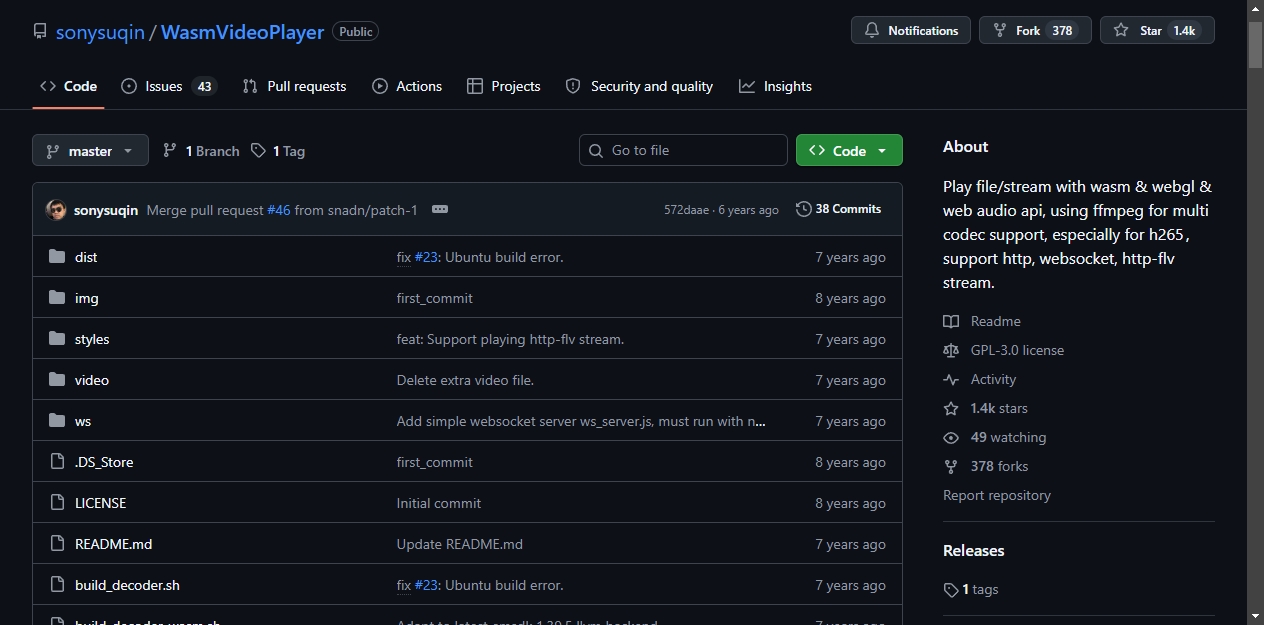
Task: Click the ws folder icon
Action: click(57, 421)
